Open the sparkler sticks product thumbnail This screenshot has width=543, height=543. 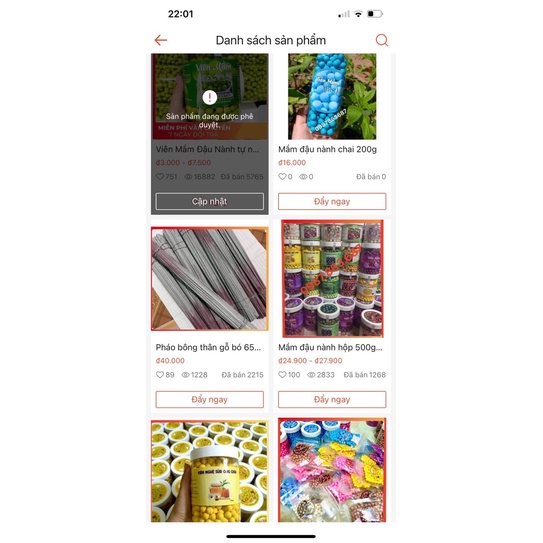tap(210, 279)
